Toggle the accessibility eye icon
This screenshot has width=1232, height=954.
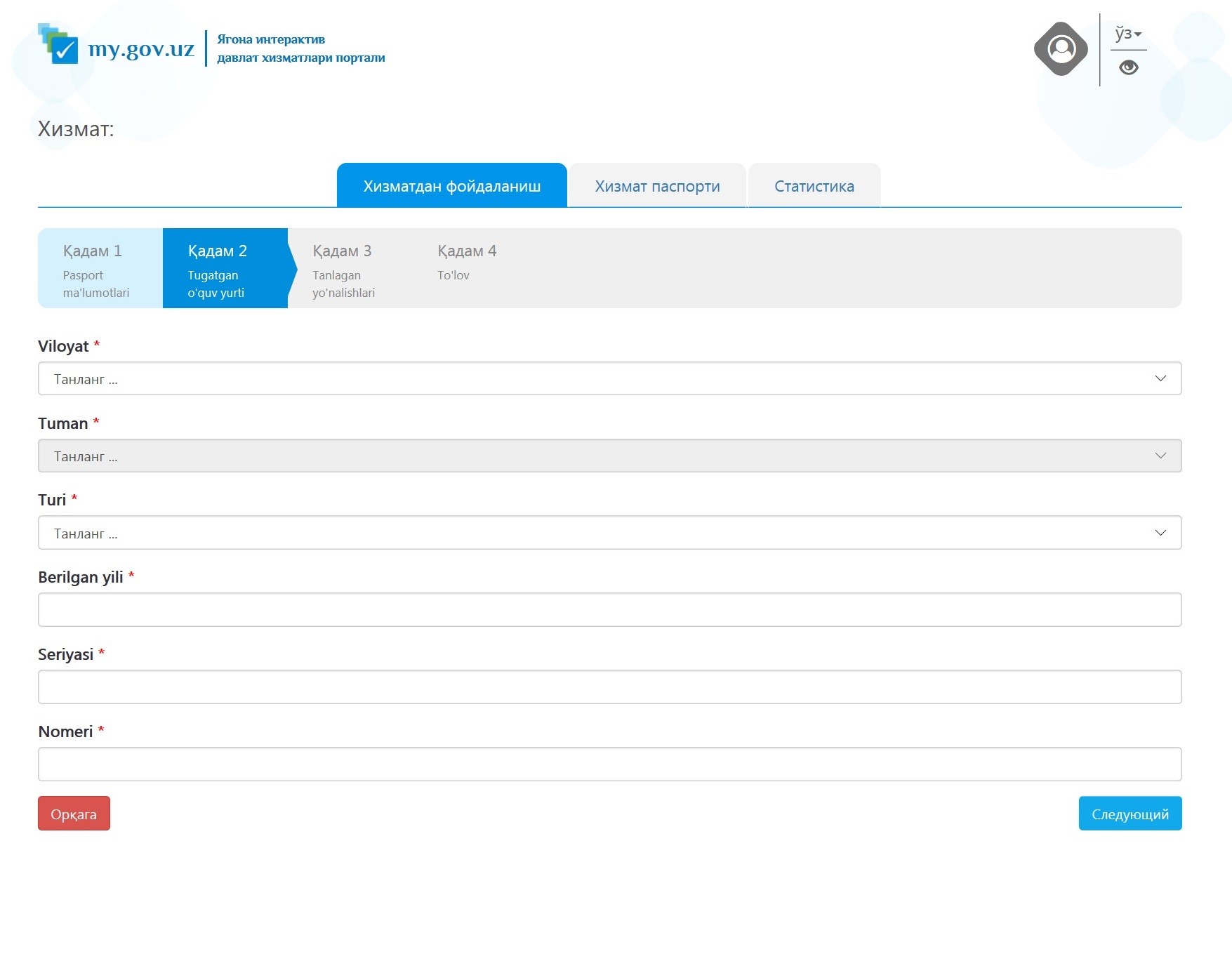pyautogui.click(x=1128, y=67)
